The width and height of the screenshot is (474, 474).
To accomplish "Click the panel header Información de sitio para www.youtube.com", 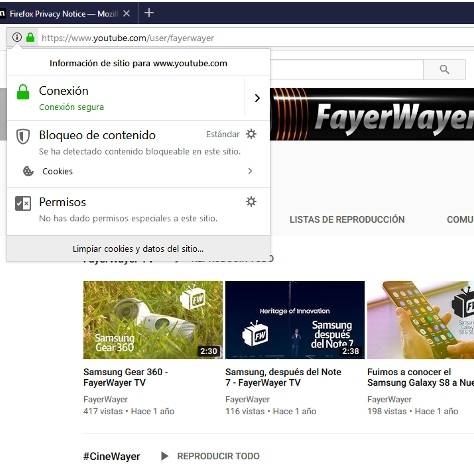I will coord(138,63).
